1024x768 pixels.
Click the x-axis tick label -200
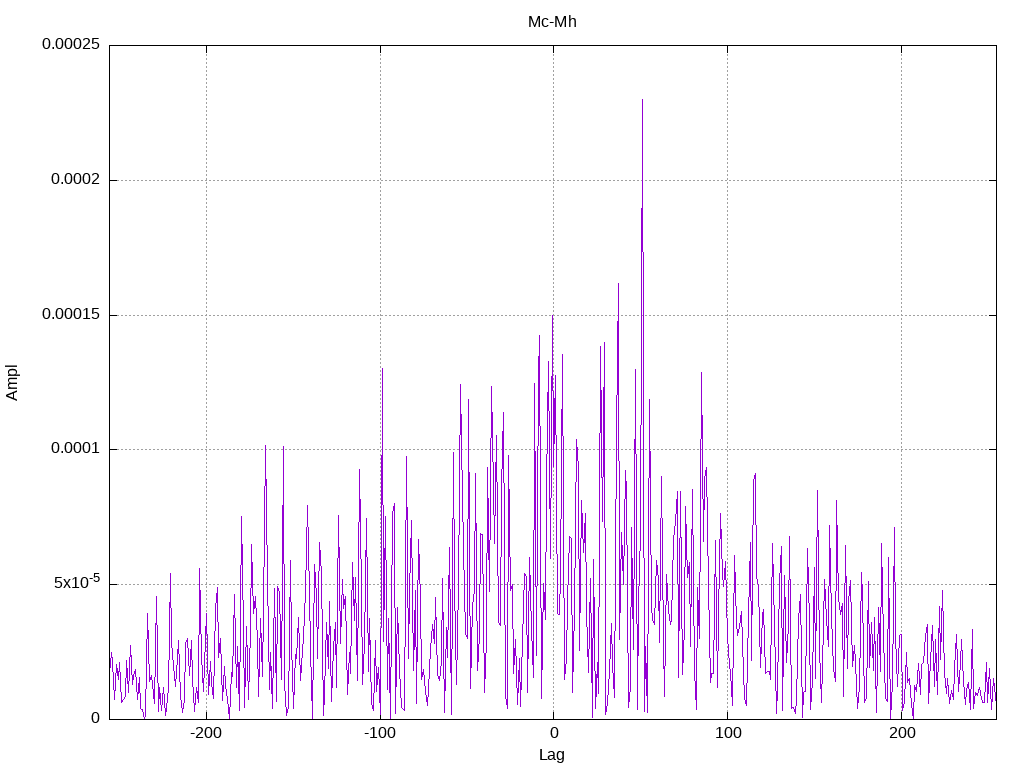pos(206,733)
